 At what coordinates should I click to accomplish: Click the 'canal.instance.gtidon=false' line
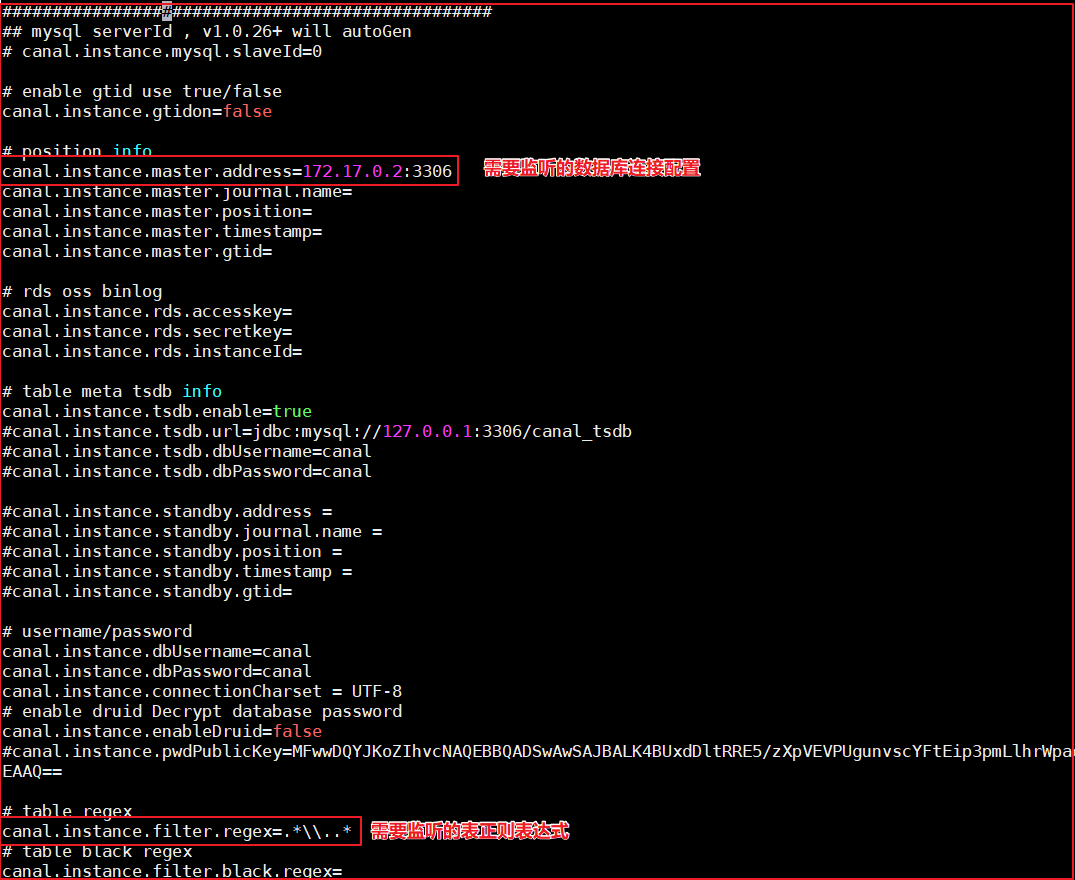(137, 111)
